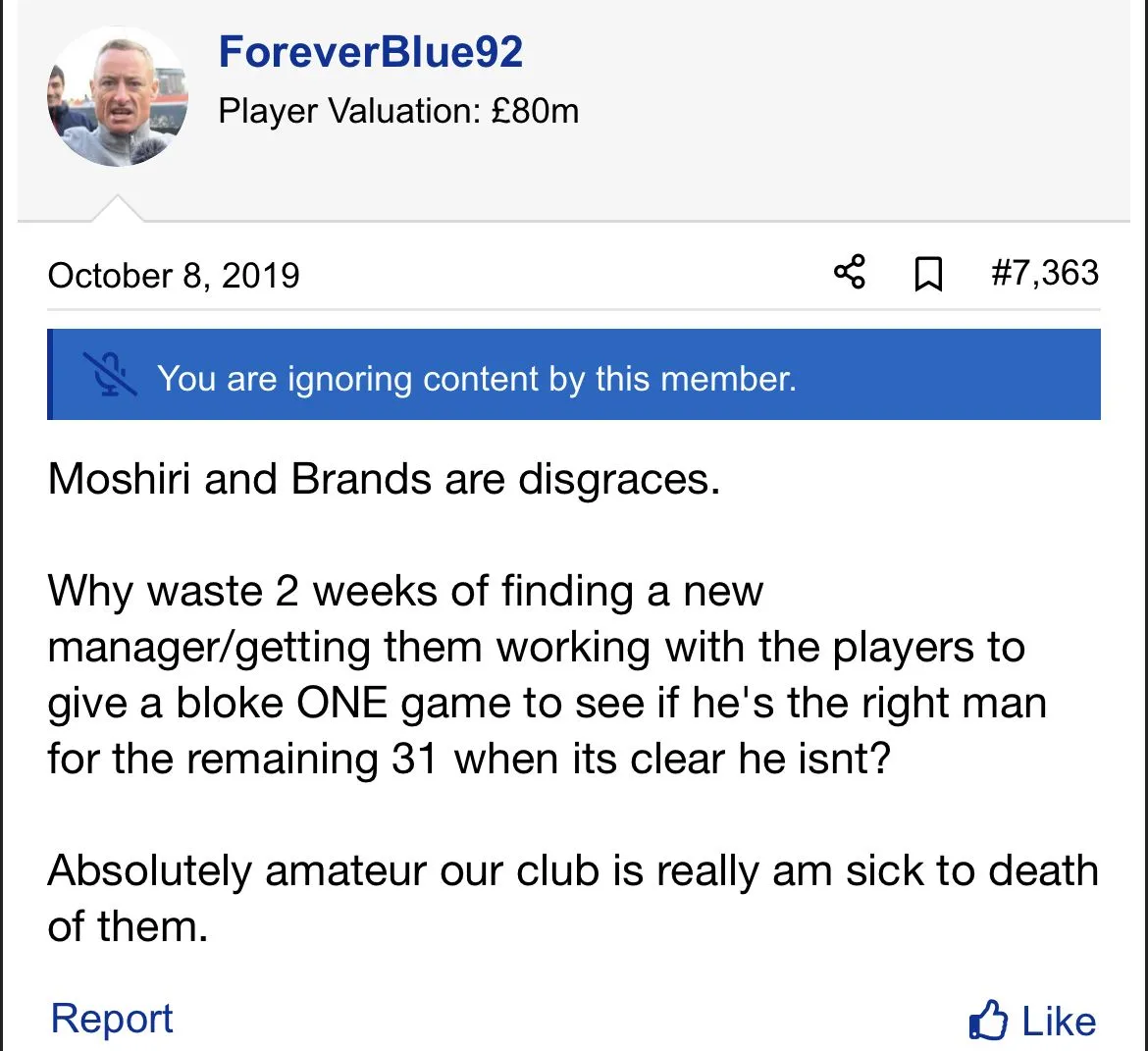This screenshot has height=1051, width=1148.
Task: Click the £80m valuation amount
Action: [535, 111]
